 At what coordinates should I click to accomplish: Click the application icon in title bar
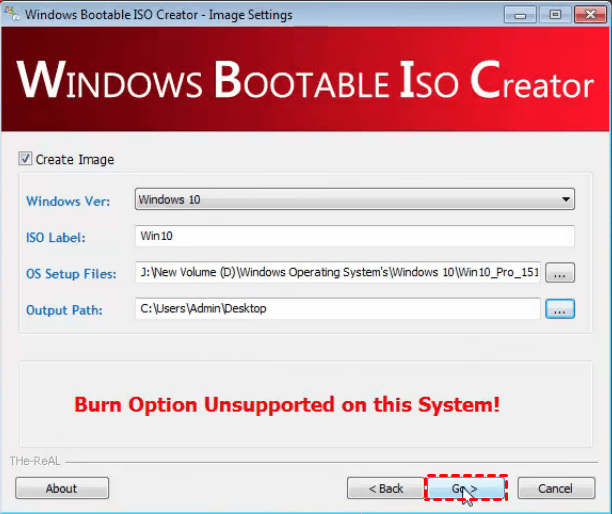click(x=12, y=14)
